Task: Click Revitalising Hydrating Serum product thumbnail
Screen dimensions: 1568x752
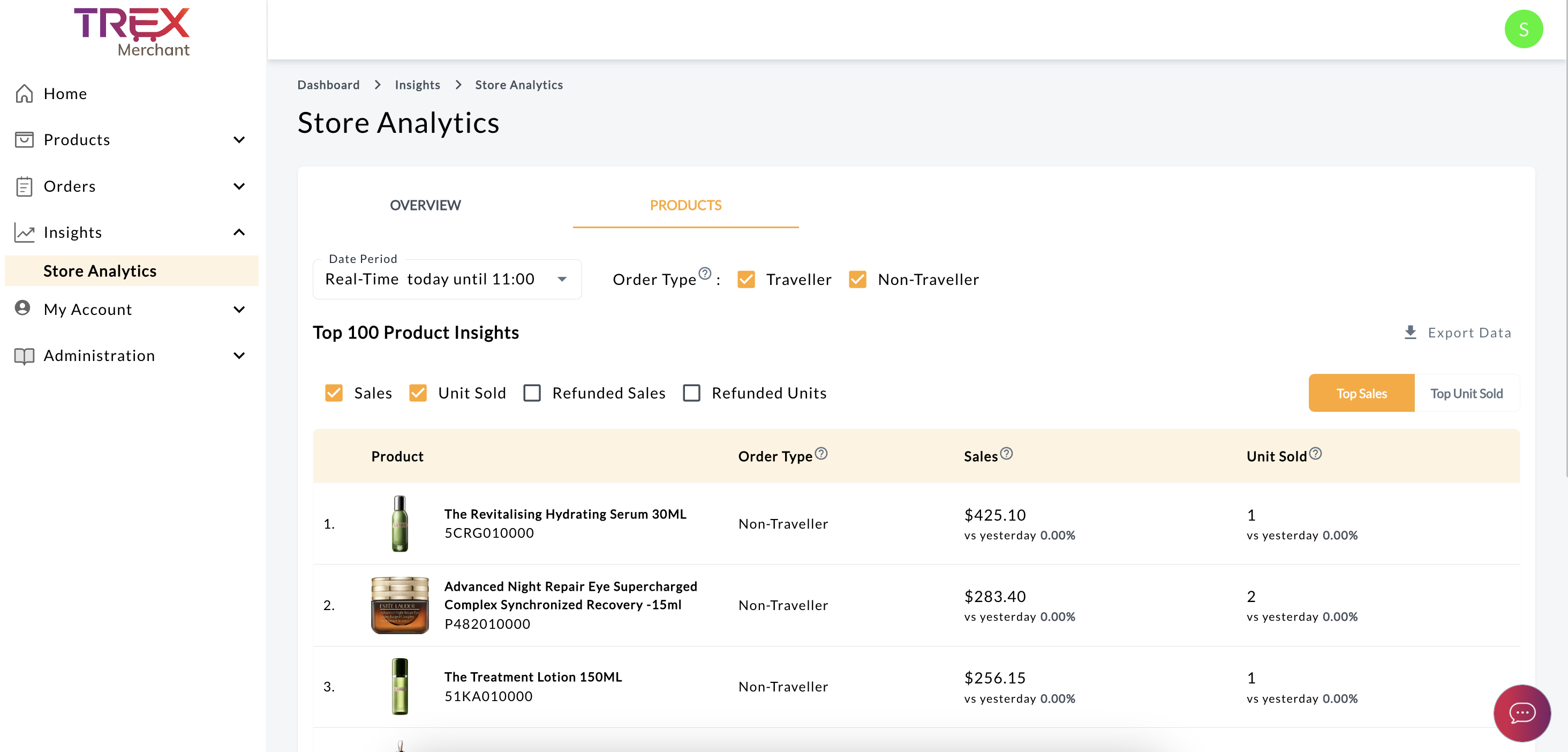Action: coord(399,524)
